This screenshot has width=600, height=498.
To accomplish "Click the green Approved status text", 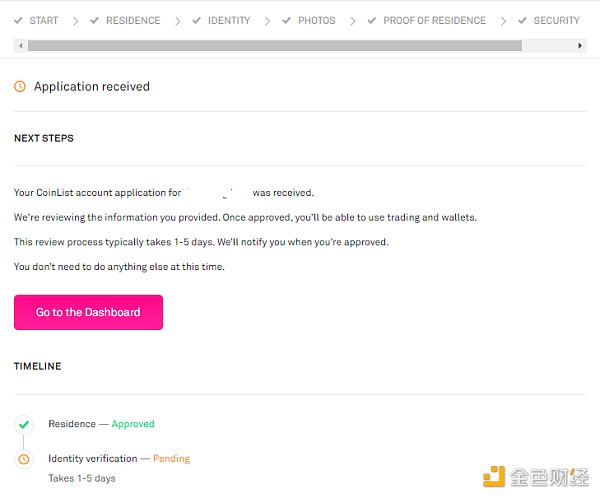I will pos(133,424).
